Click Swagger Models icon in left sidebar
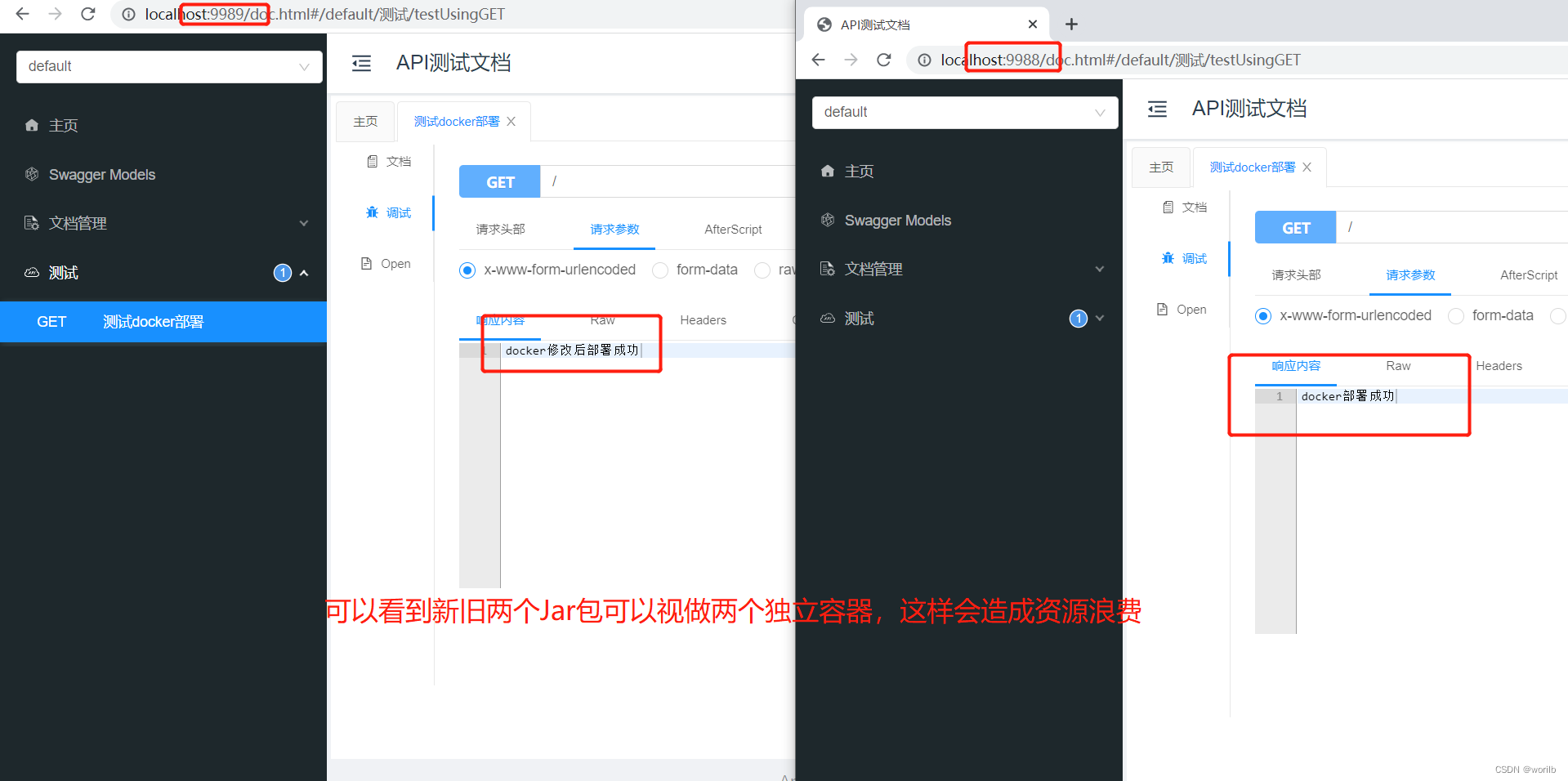Screen dimensions: 1568x781 (32, 174)
